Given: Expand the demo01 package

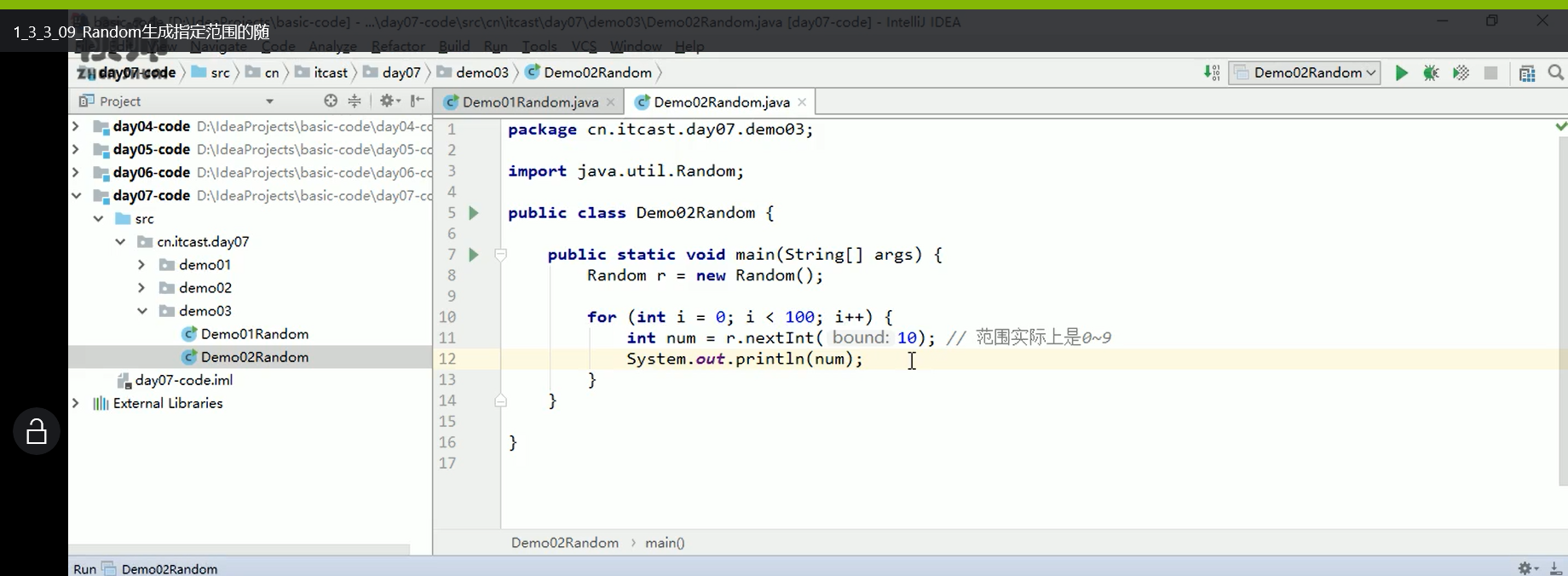Looking at the screenshot, I should pos(142,265).
